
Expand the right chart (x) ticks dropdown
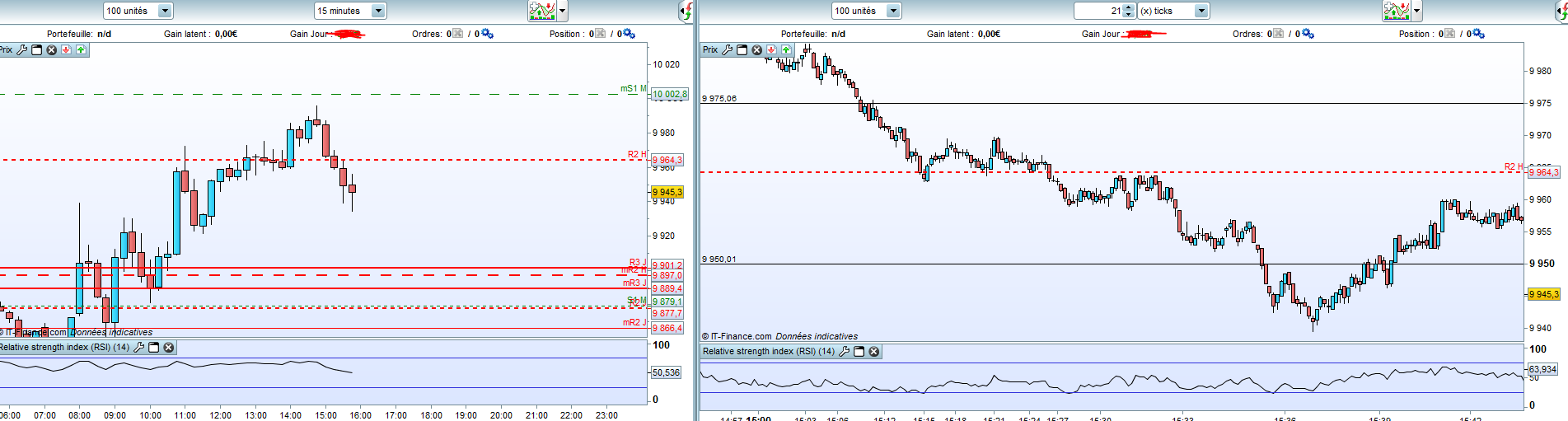[x=1201, y=11]
